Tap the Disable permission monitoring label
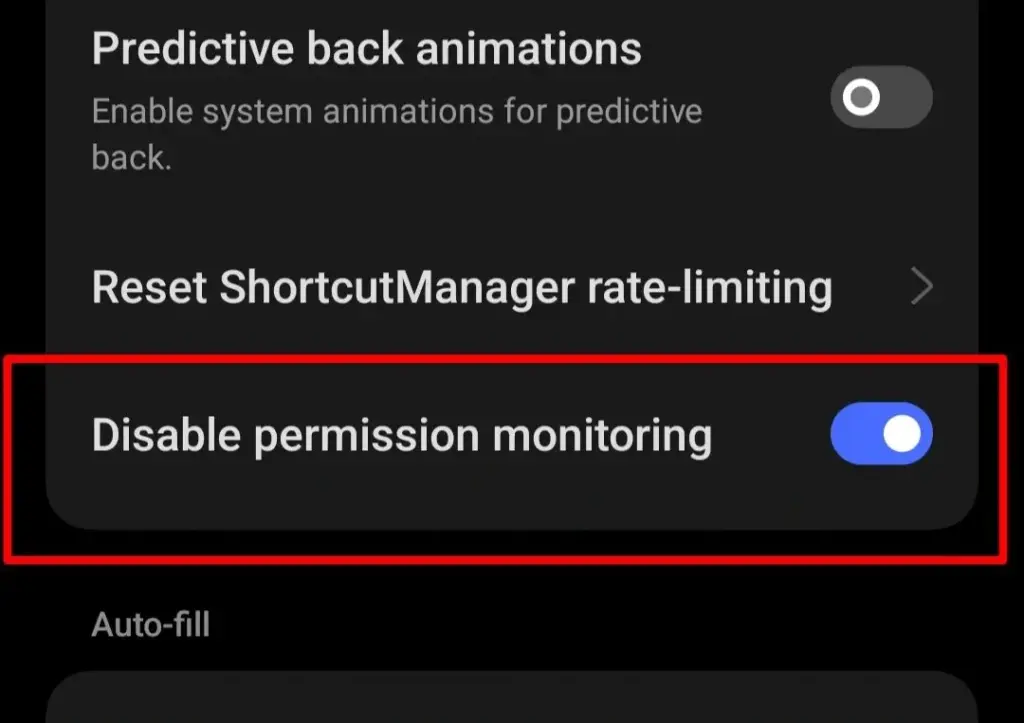 click(x=401, y=436)
